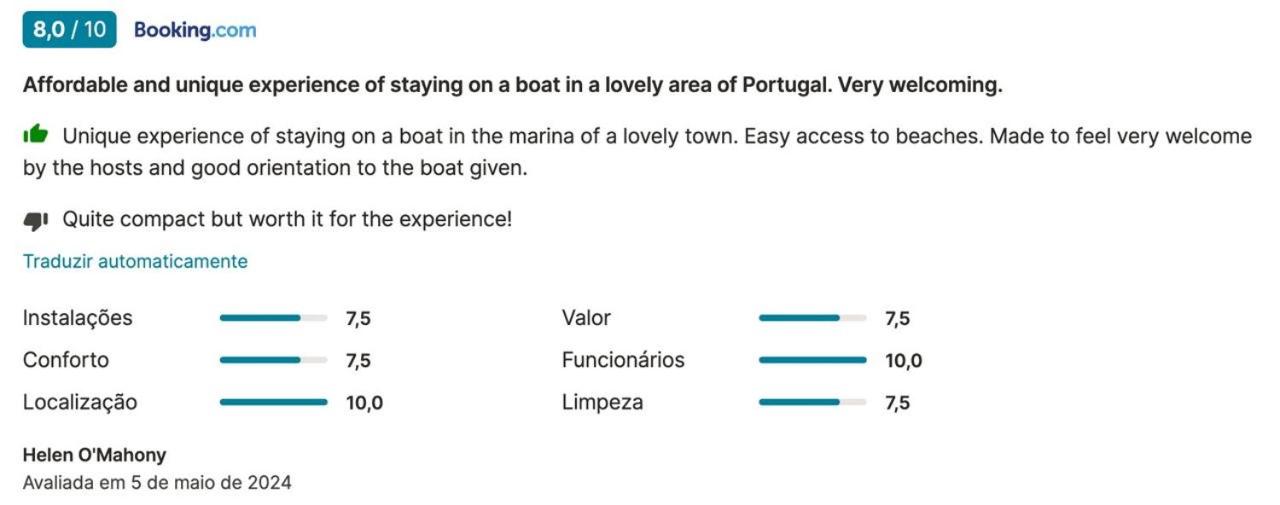Viewport: 1280px width, 505px height.
Task: Click the Traduzir automaticamente link
Action: (135, 261)
